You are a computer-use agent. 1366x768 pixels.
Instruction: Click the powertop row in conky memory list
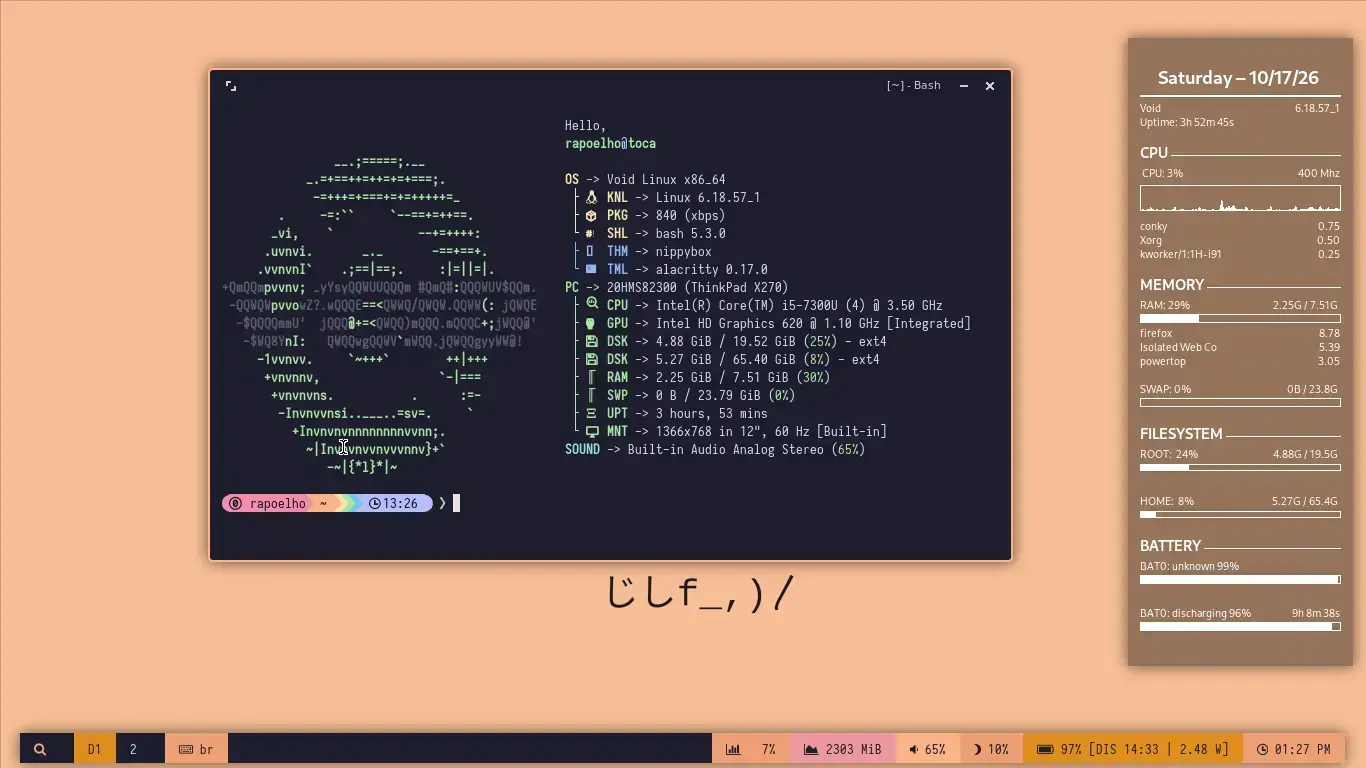[x=1240, y=361]
